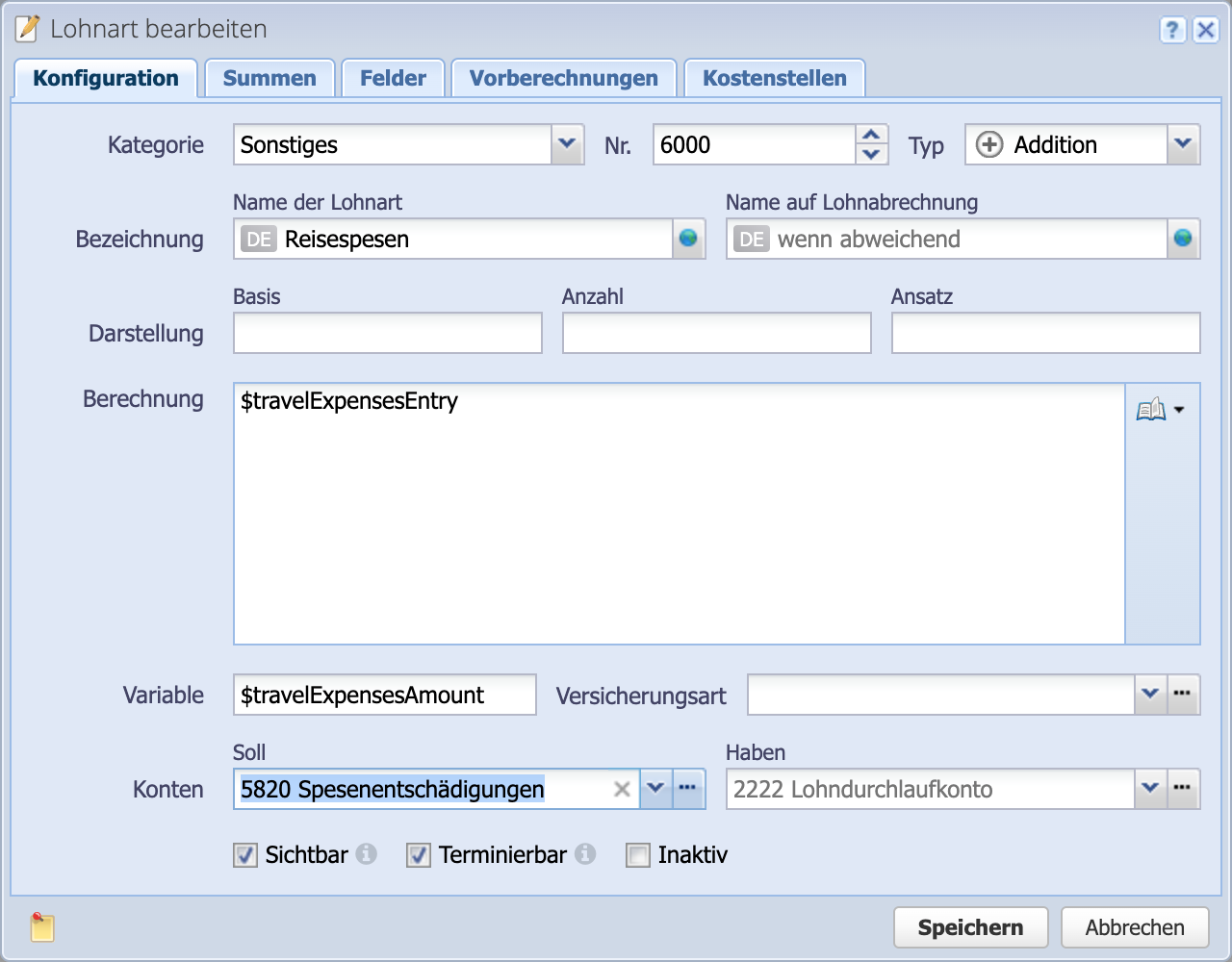The image size is (1232, 962).
Task: Clear the Soll account with X icon
Action: click(622, 789)
